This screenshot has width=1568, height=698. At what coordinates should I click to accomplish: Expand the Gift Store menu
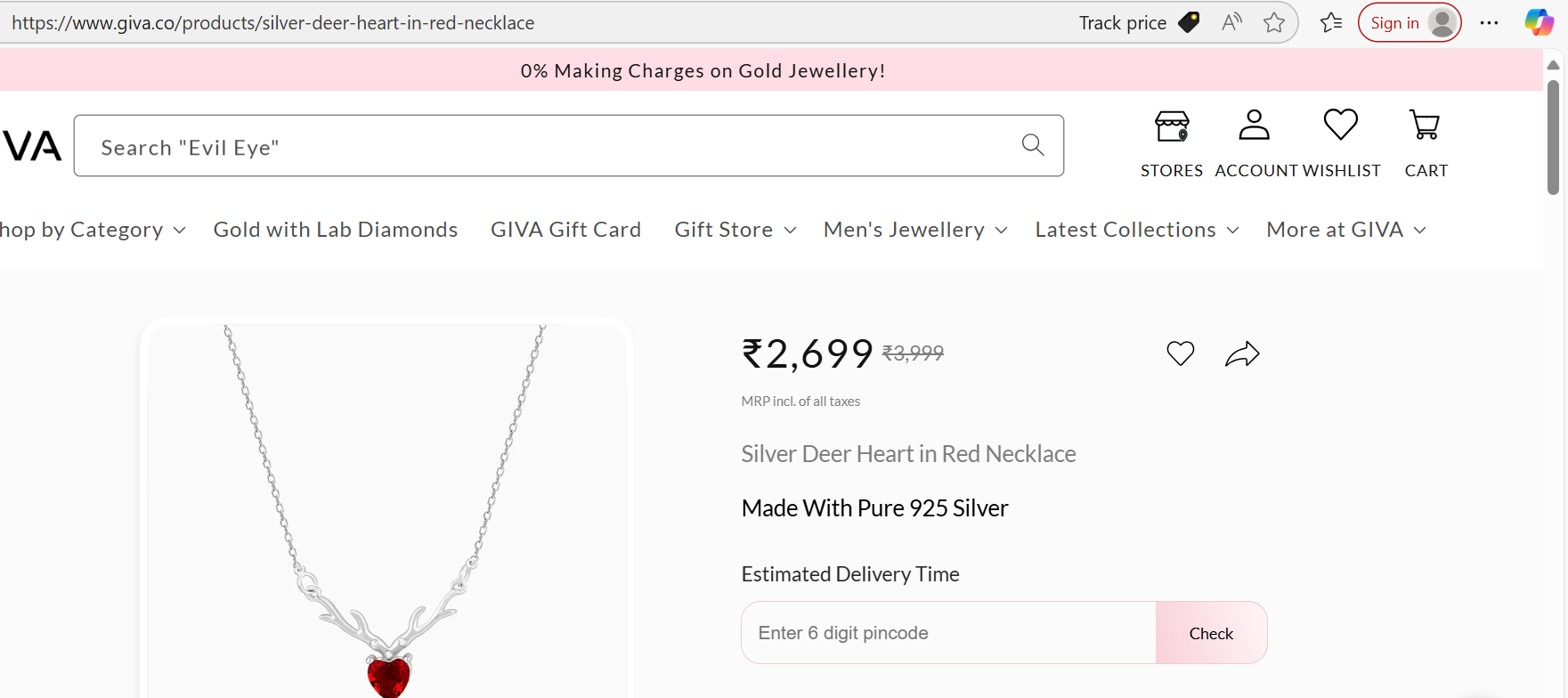pyautogui.click(x=735, y=230)
